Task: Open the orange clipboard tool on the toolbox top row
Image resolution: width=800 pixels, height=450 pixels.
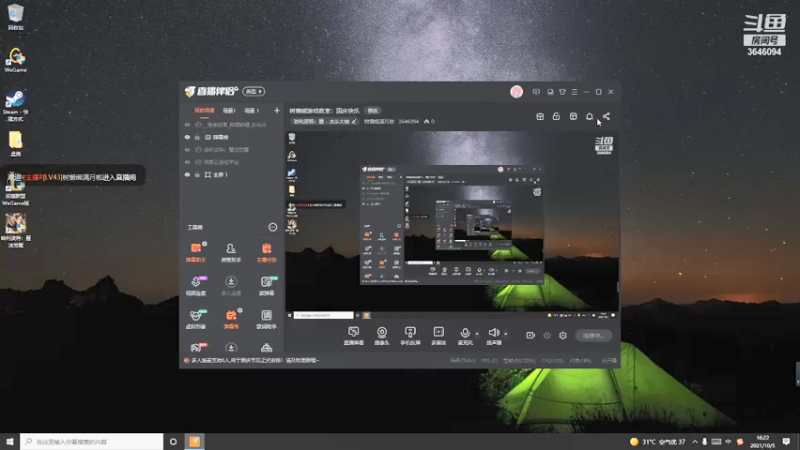Action: tap(266, 253)
